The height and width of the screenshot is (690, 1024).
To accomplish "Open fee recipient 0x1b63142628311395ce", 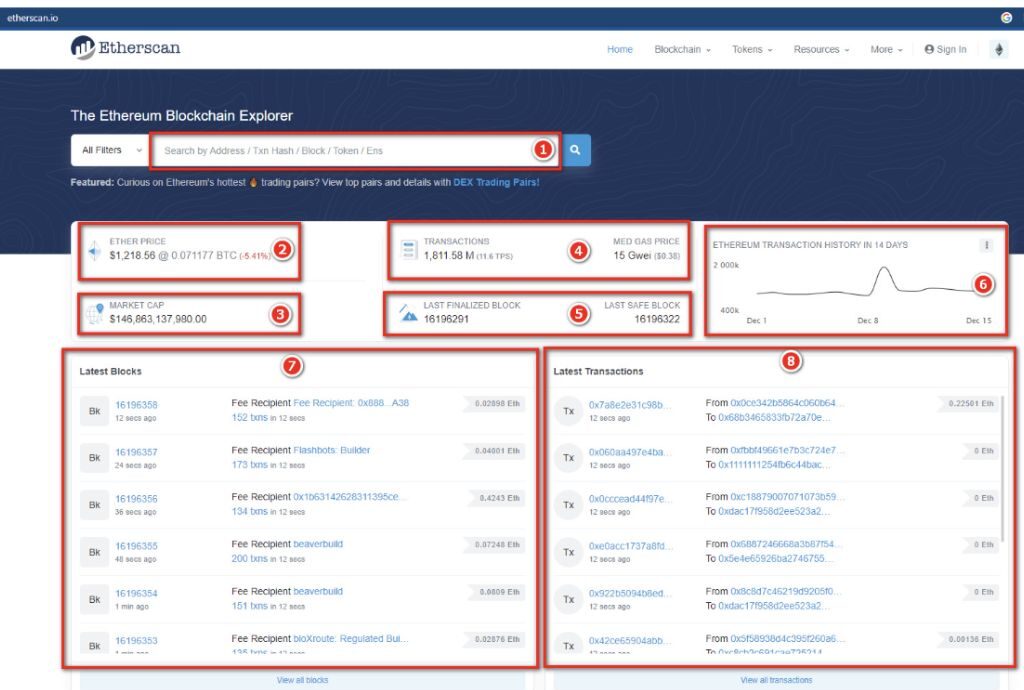I will (349, 497).
